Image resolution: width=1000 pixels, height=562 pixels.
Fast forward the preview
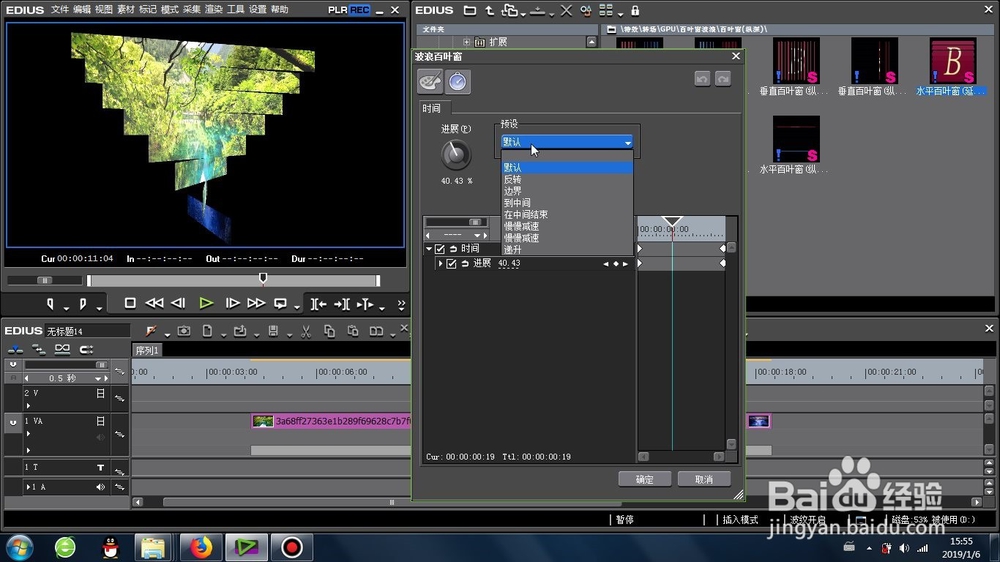(256, 304)
